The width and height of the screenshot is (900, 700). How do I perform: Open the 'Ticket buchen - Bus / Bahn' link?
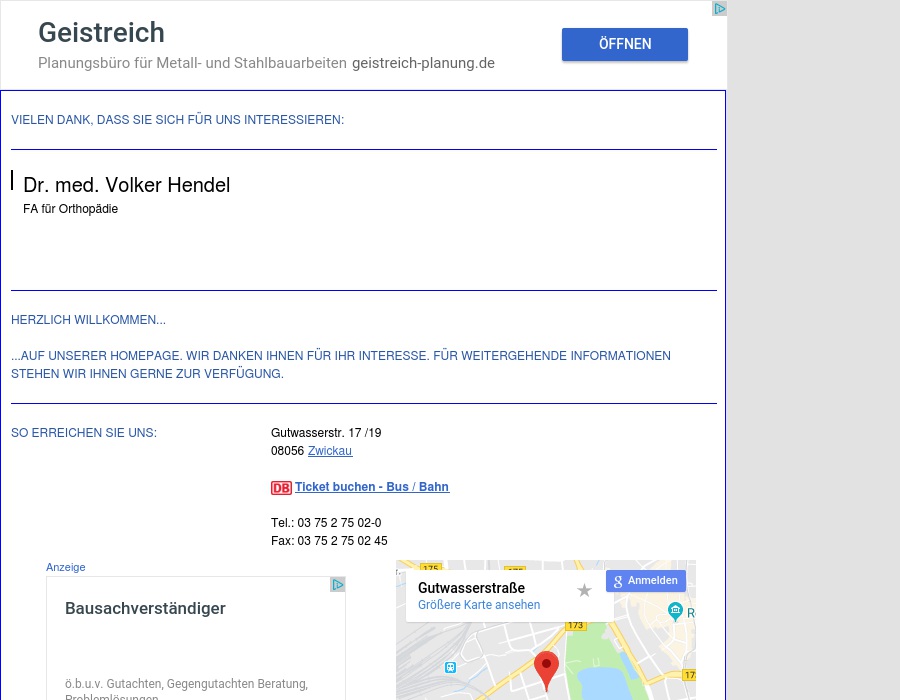tap(372, 487)
